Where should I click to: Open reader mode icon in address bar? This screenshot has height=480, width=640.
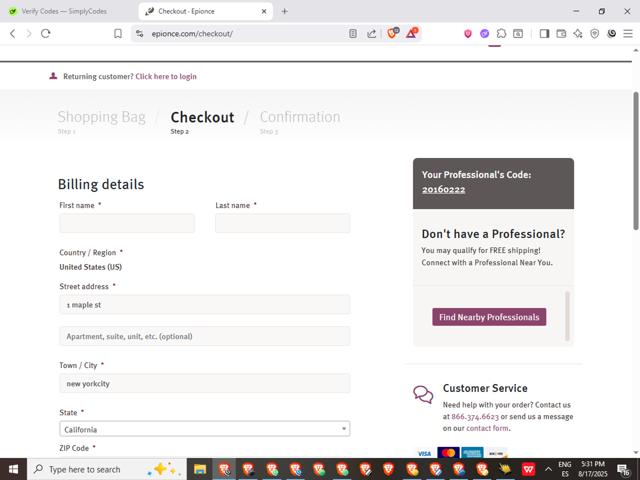tap(353, 33)
